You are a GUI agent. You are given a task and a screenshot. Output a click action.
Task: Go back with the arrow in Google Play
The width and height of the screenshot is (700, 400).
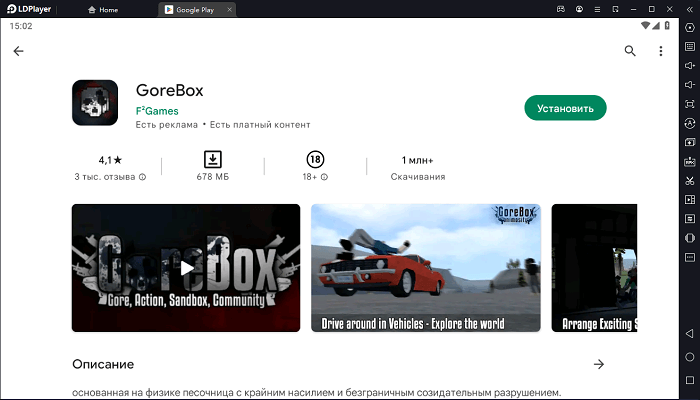pos(18,51)
